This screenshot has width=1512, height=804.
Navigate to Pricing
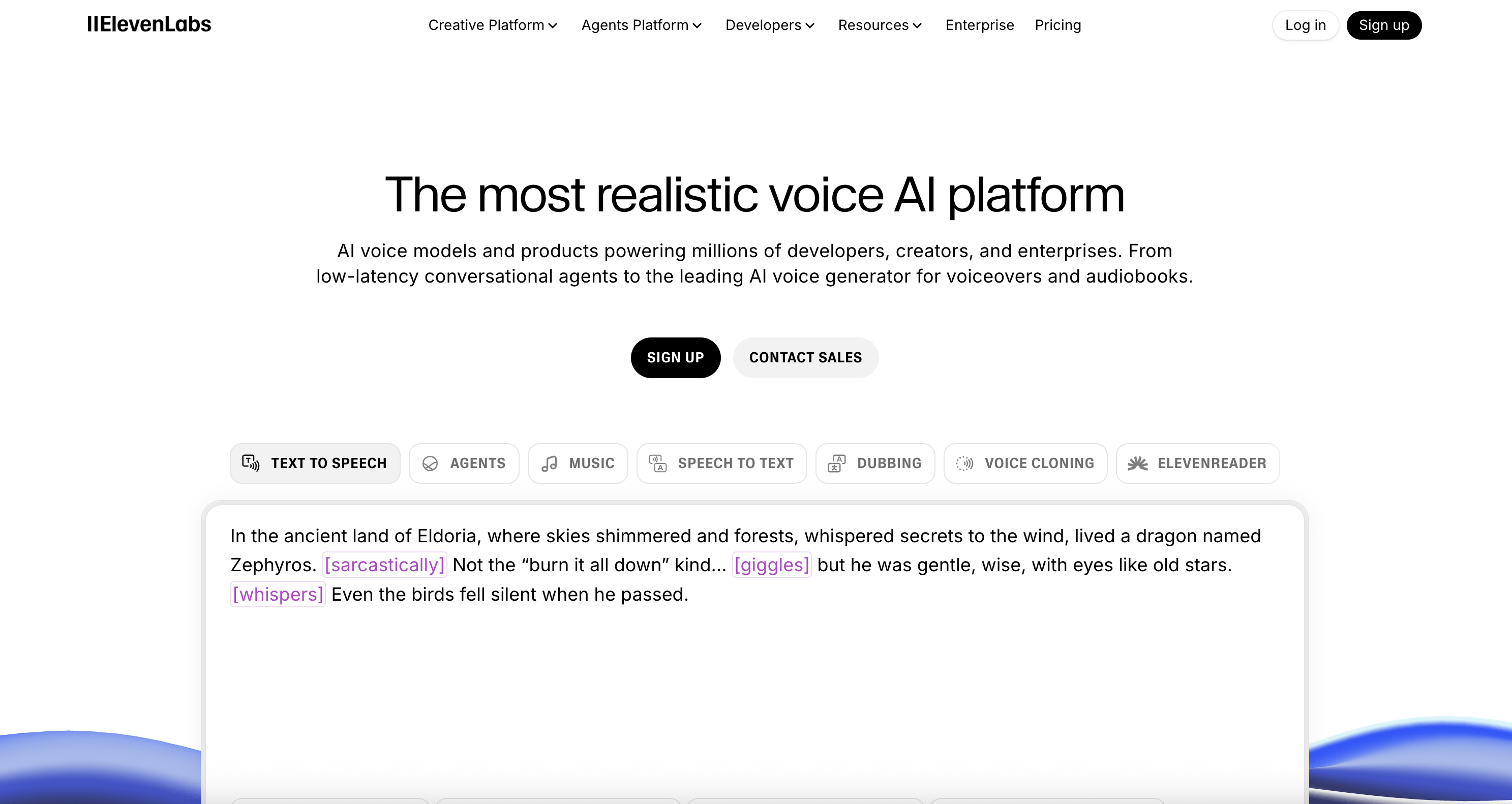(1057, 25)
